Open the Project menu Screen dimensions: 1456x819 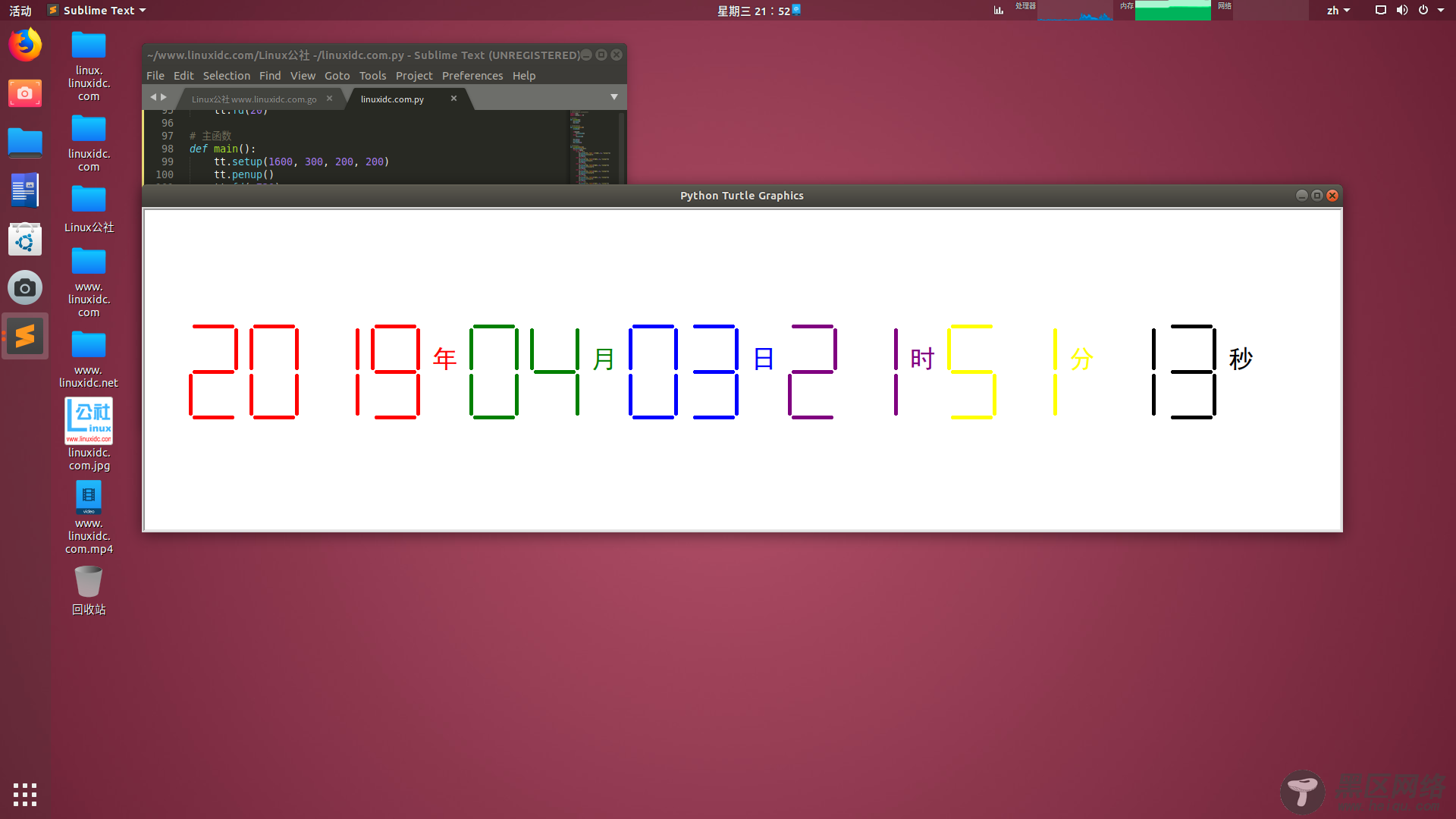(413, 76)
